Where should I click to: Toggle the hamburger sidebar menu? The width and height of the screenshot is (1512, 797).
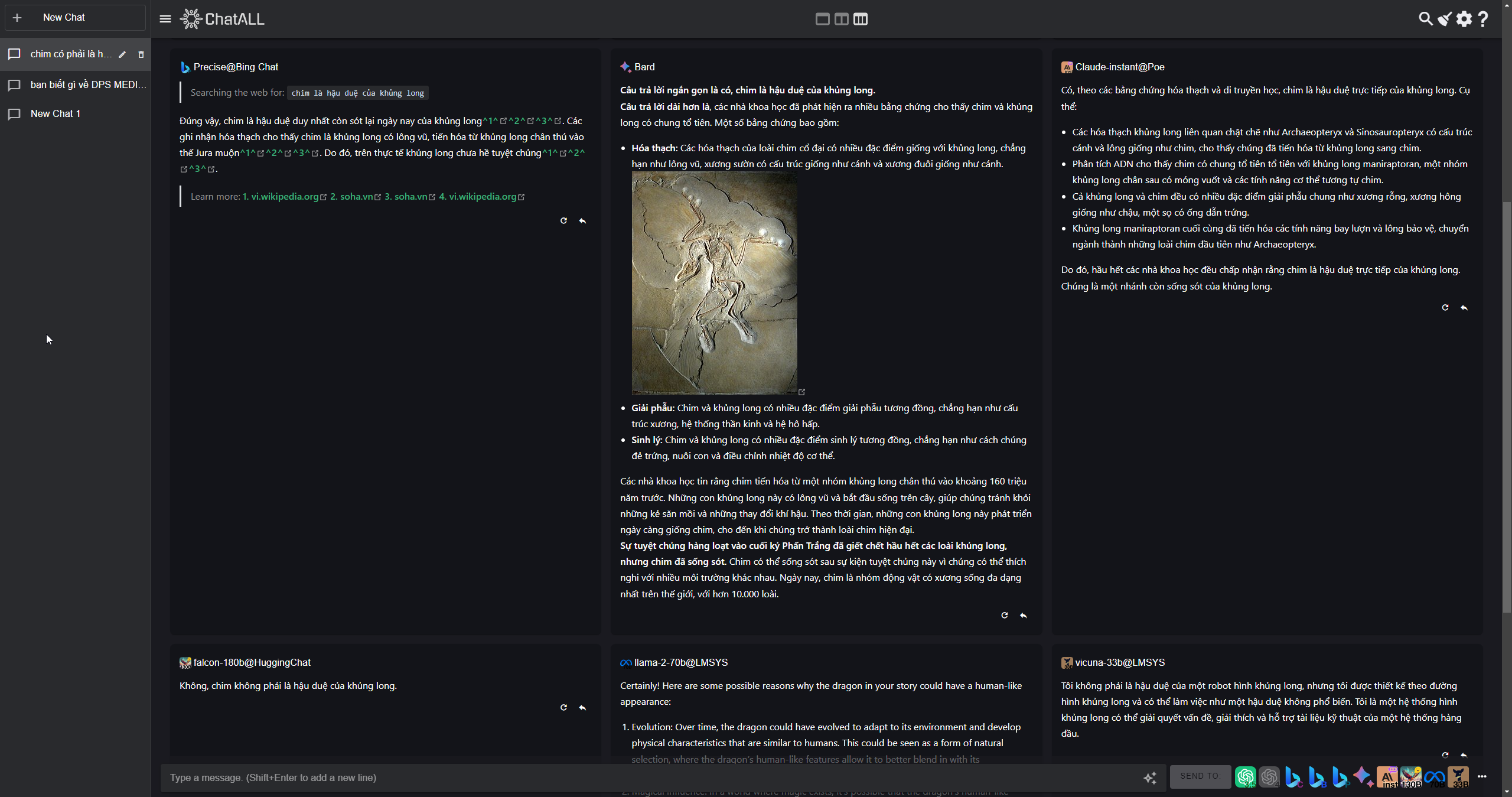165,19
